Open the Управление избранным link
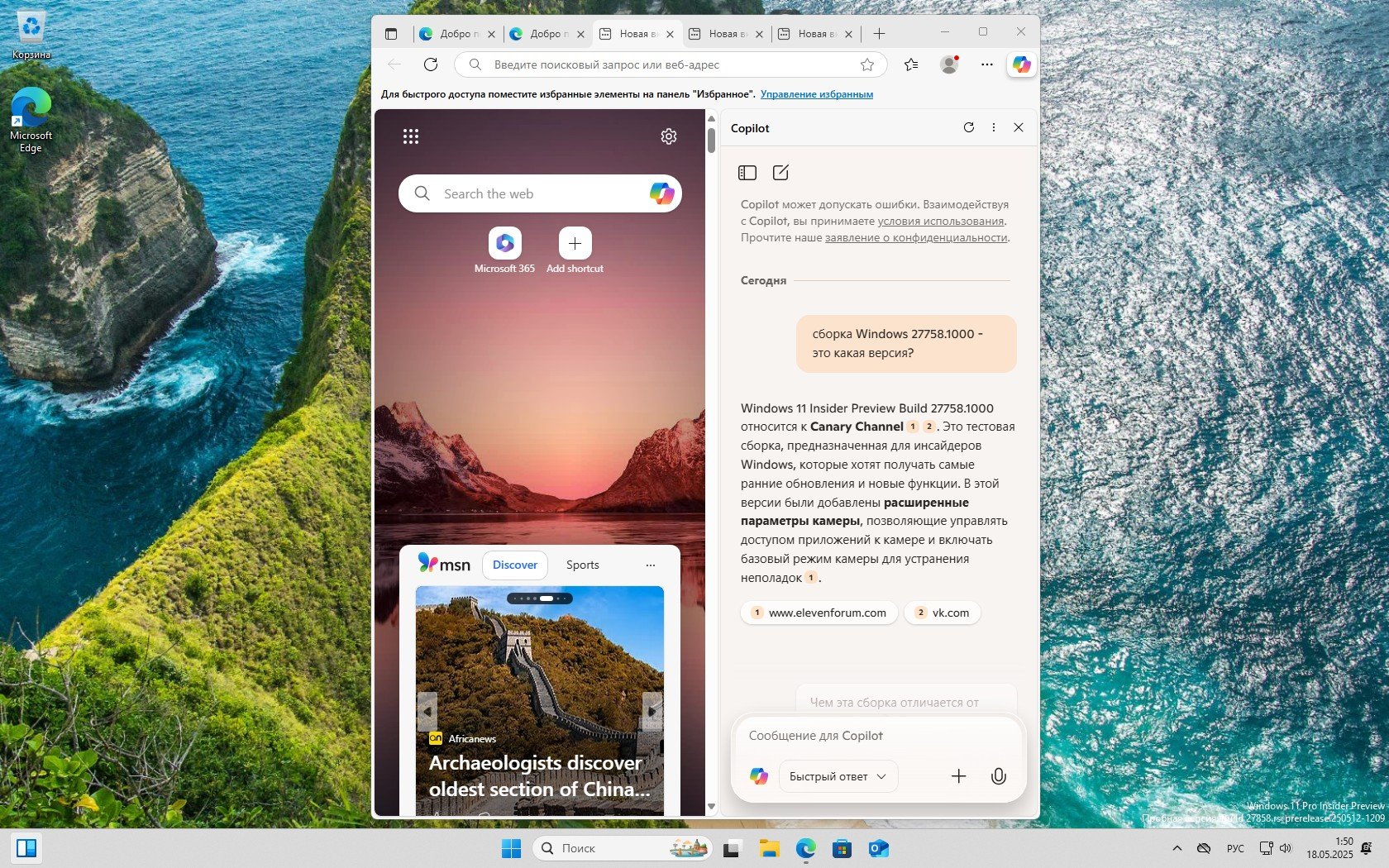This screenshot has height=868, width=1389. [817, 94]
